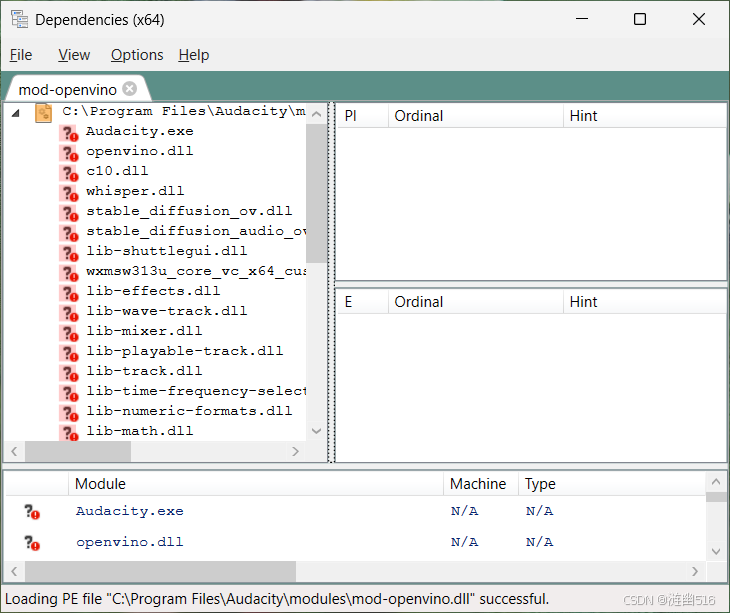Click the error icon beside lib-shuttlegui.dll
730x613 pixels.
tap(69, 253)
